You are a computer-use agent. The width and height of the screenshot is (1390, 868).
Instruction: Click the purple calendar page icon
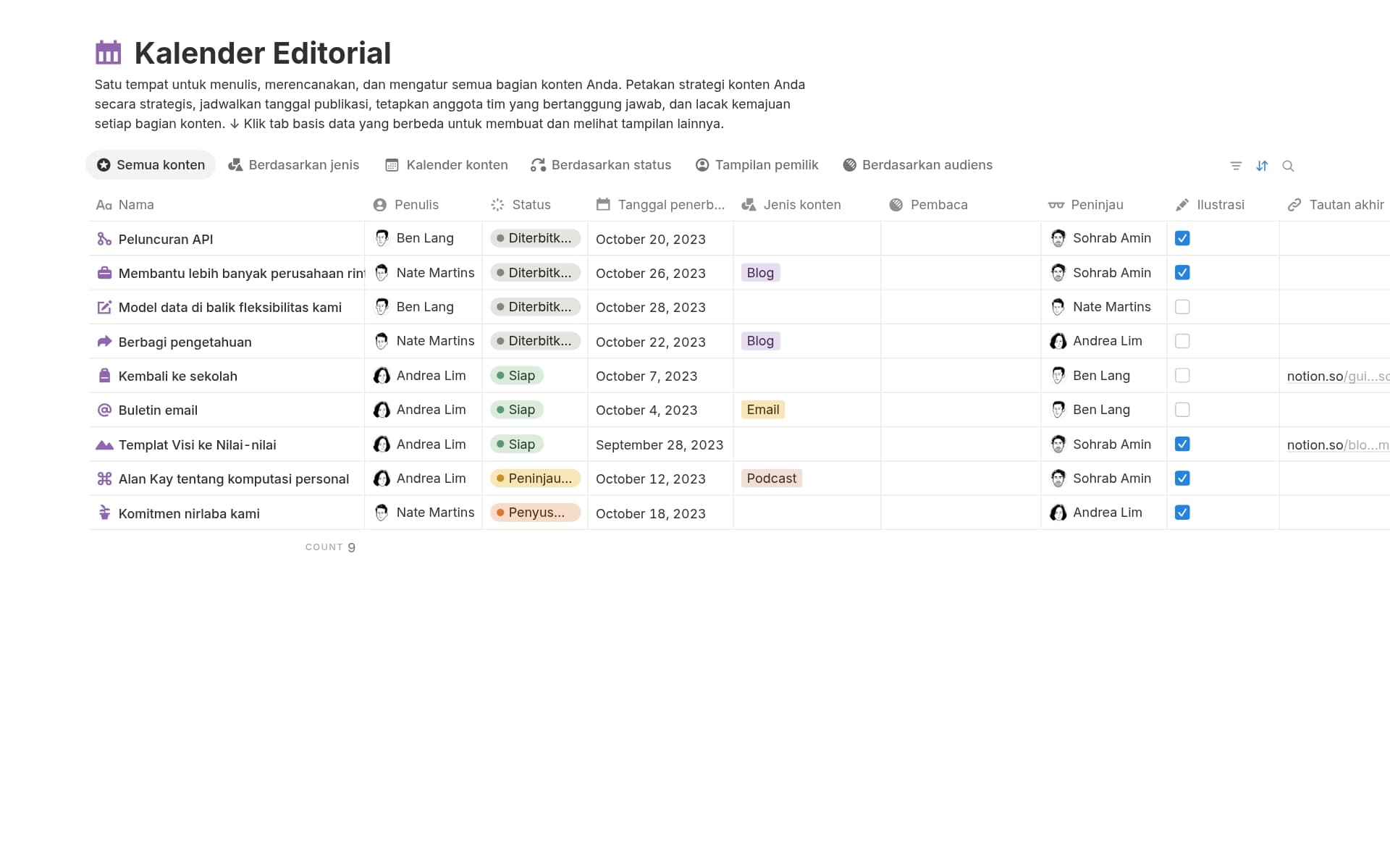(x=109, y=53)
